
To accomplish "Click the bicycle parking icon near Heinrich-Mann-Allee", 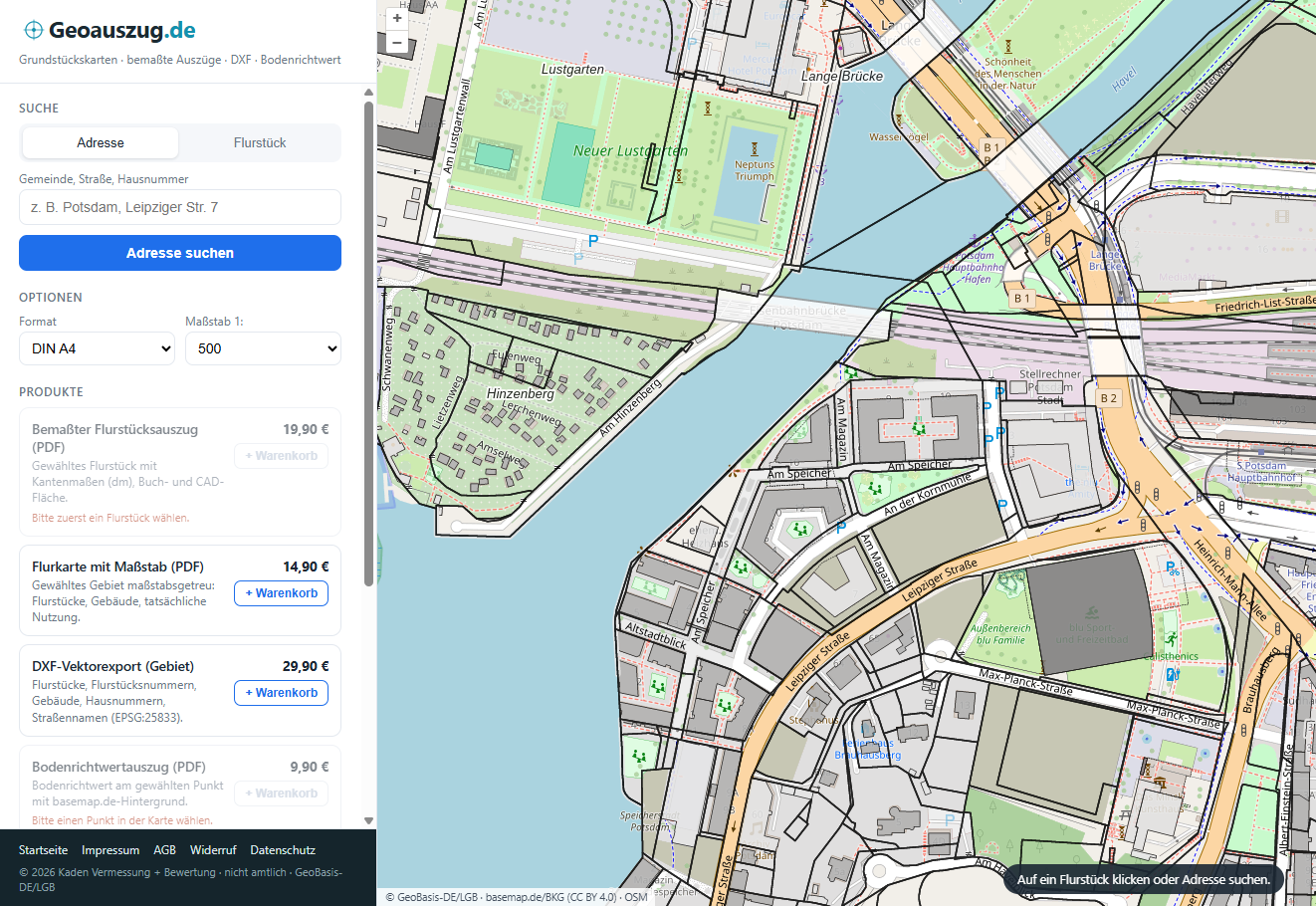I will tap(1173, 569).
